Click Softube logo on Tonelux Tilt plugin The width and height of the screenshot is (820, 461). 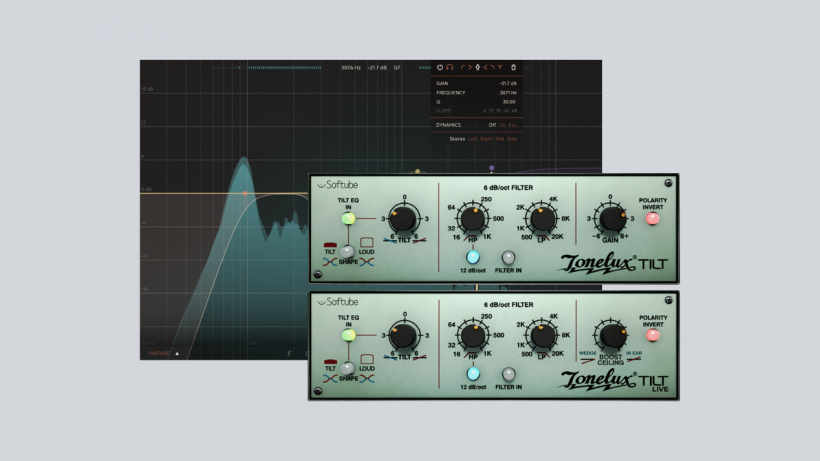(x=338, y=185)
